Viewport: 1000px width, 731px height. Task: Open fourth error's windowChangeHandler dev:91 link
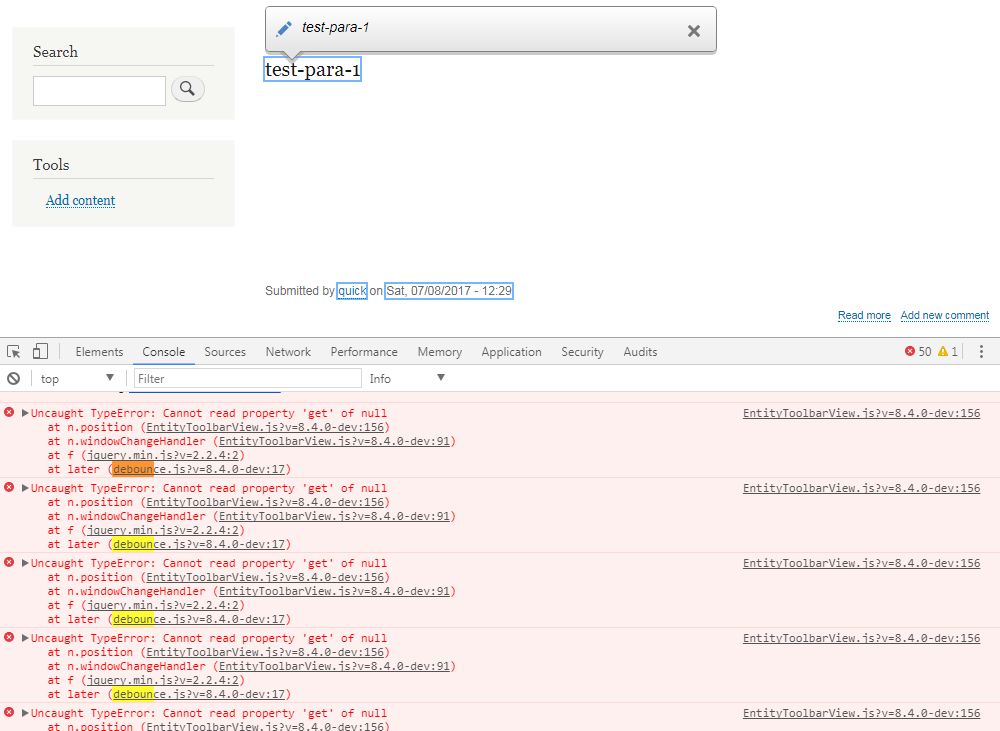(x=334, y=666)
